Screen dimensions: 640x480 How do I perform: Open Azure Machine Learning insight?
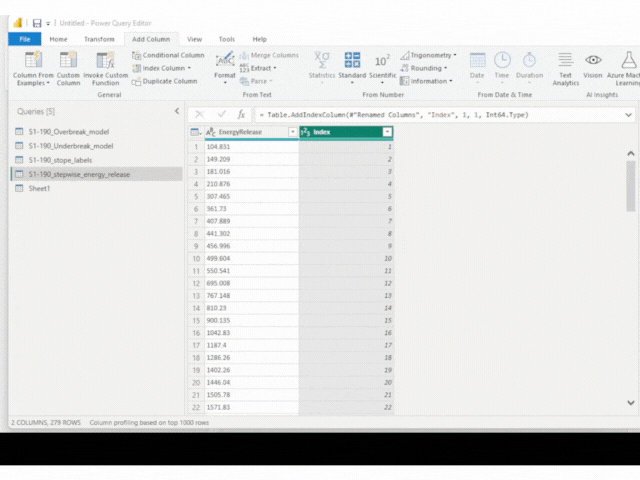point(624,69)
